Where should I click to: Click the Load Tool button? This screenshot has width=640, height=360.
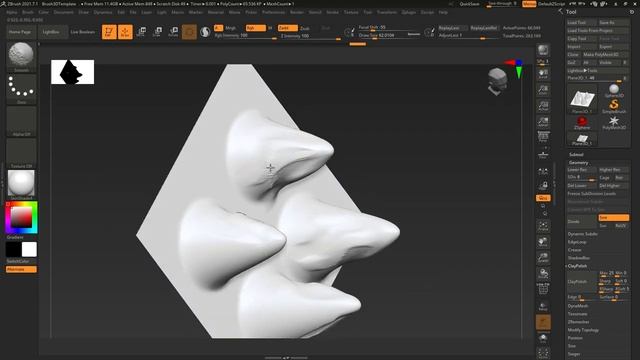582,22
